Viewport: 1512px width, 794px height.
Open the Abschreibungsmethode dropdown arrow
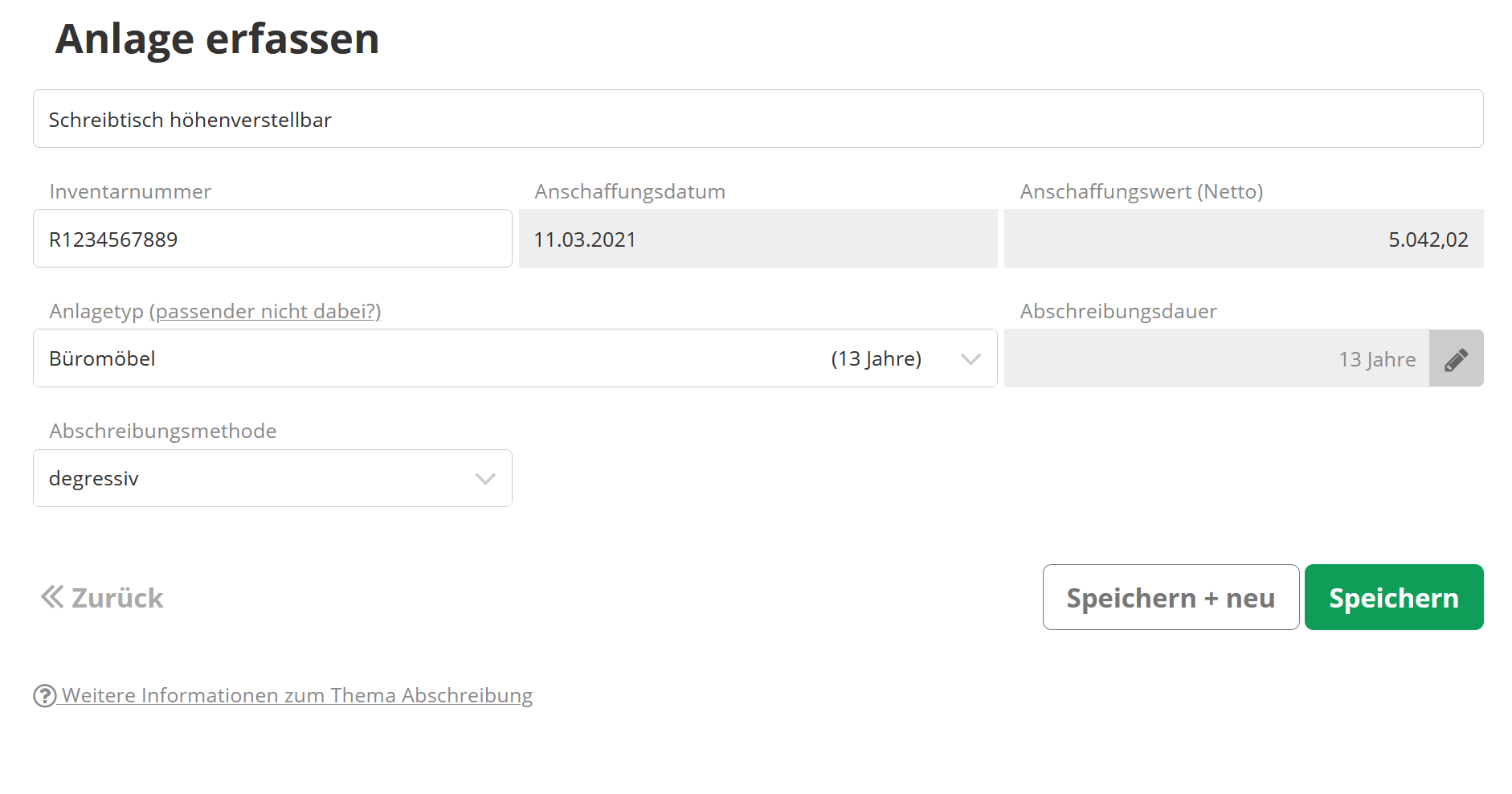pos(485,479)
